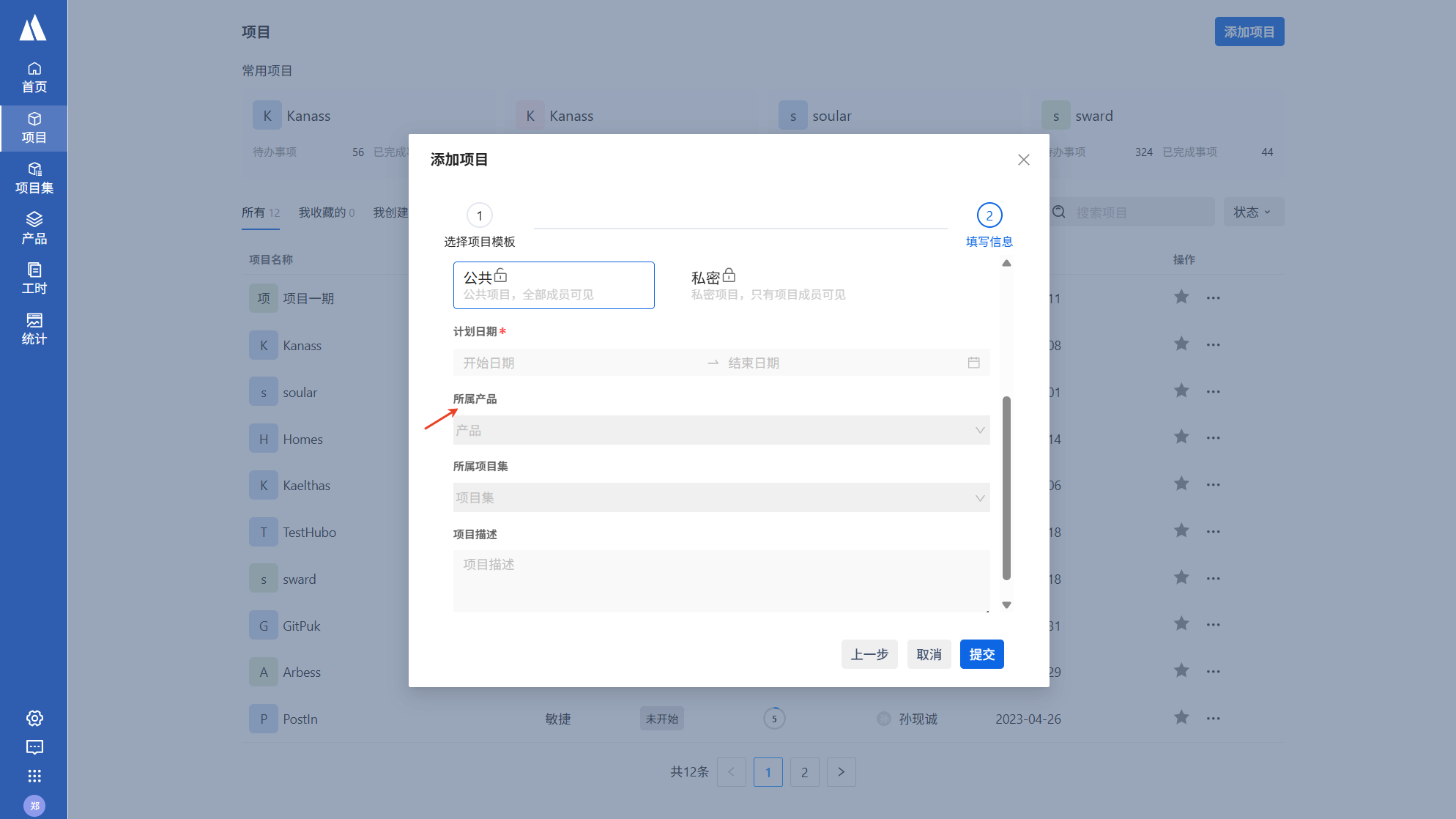
Task: Go back to step 1 选择项目模板
Action: coord(480,216)
